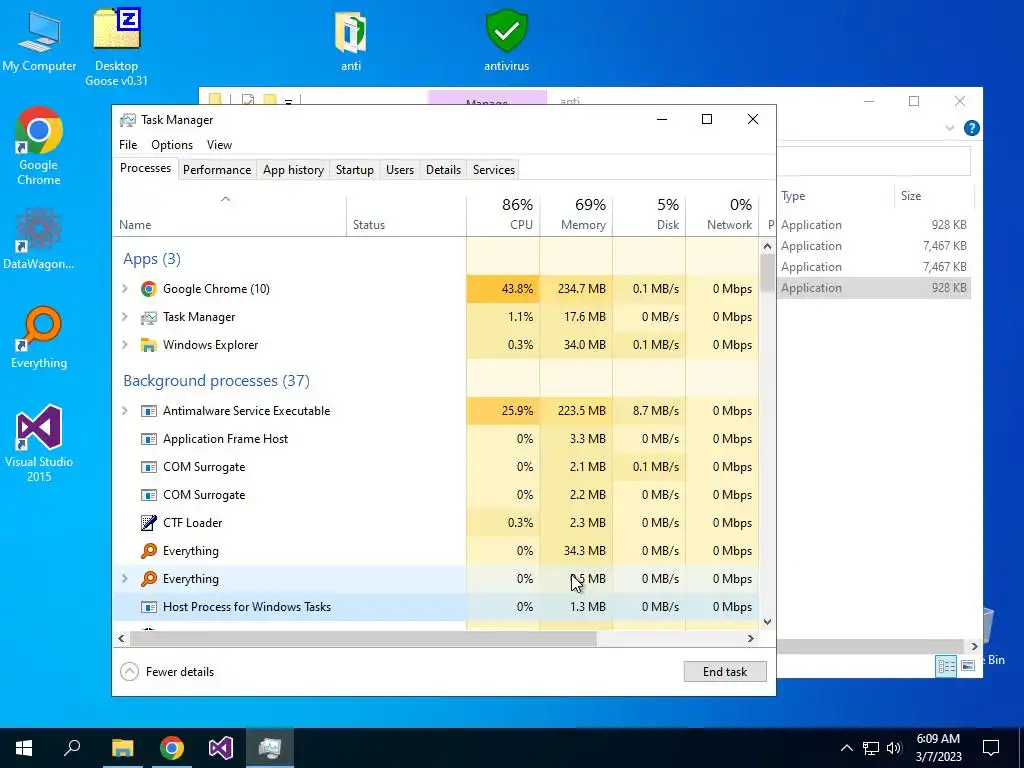The image size is (1024, 768).
Task: Open Explorer help question mark icon
Action: [x=972, y=128]
